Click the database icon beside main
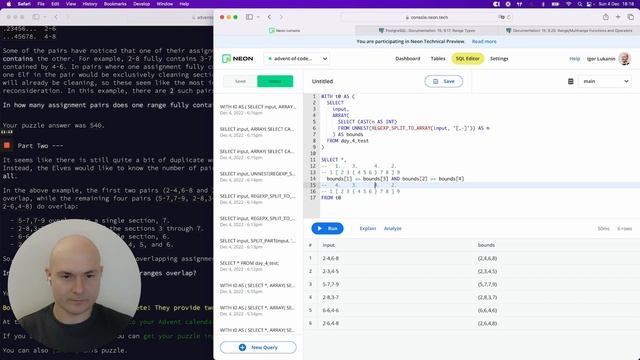This screenshot has height=360, width=640. coord(571,81)
